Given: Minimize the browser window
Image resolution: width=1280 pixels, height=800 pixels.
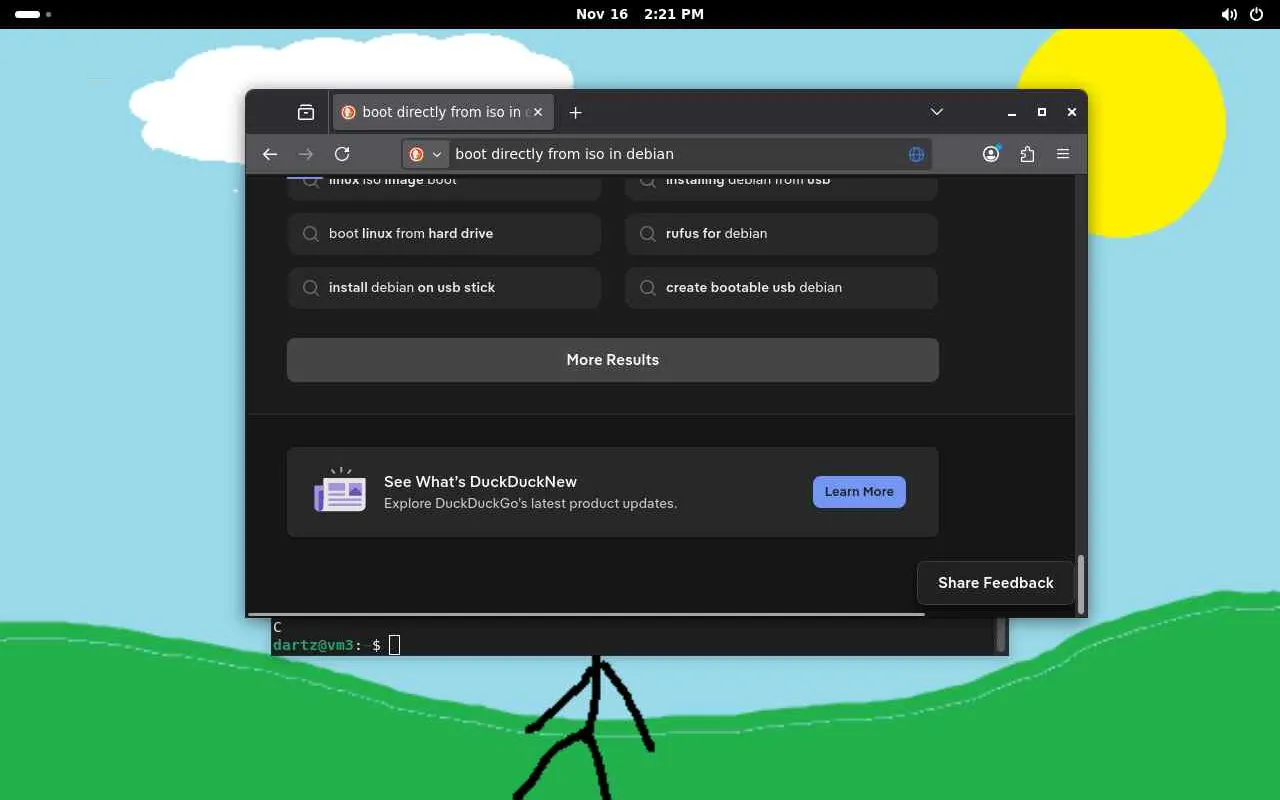Looking at the screenshot, I should point(1012,112).
